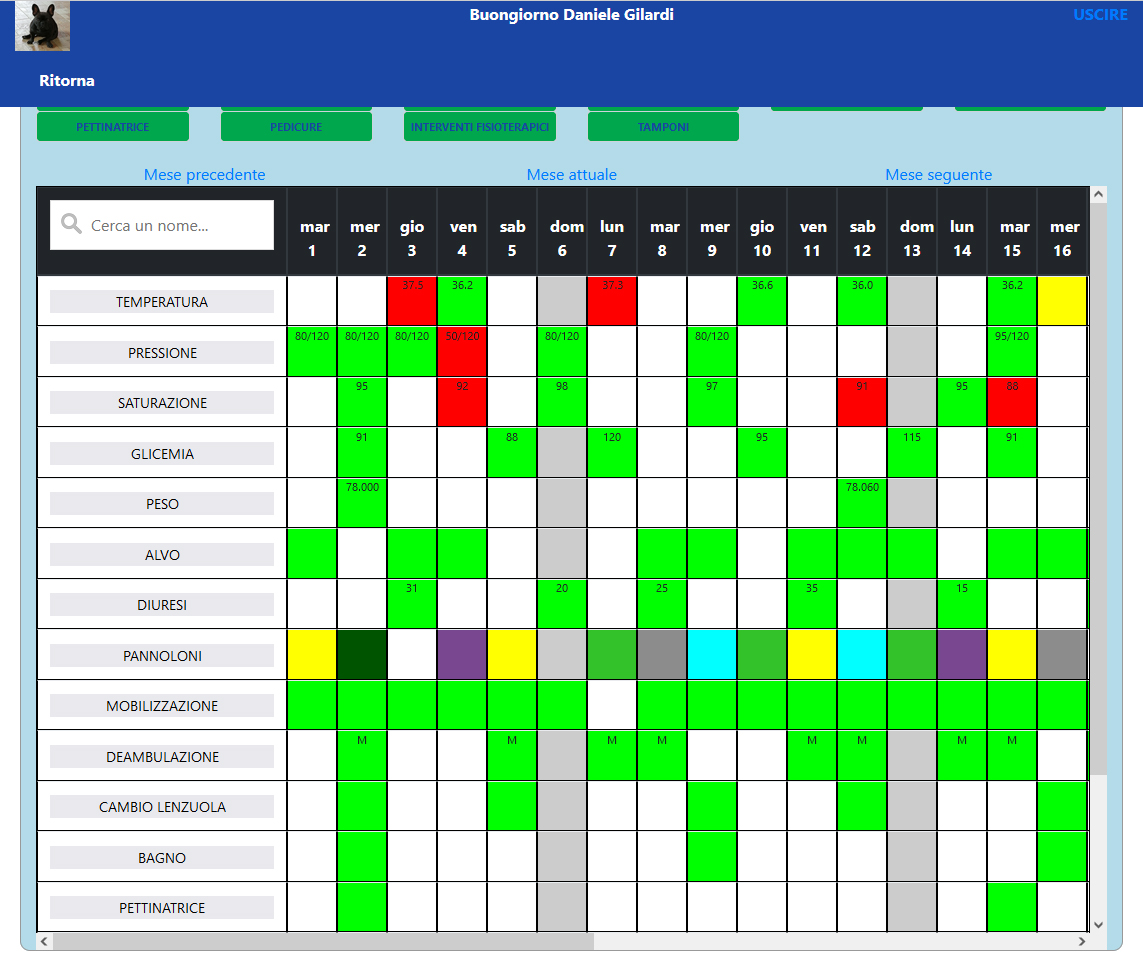Click USCIRE to log out
The height and width of the screenshot is (954, 1143).
pos(1100,15)
